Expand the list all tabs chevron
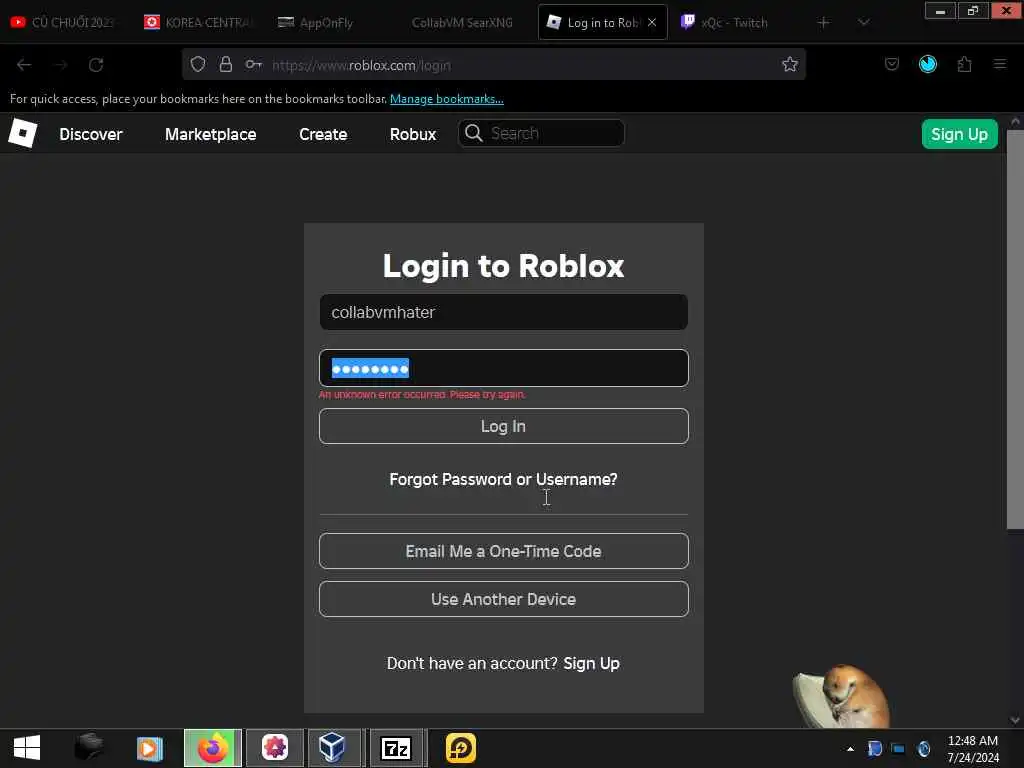1024x768 pixels. pos(863,22)
